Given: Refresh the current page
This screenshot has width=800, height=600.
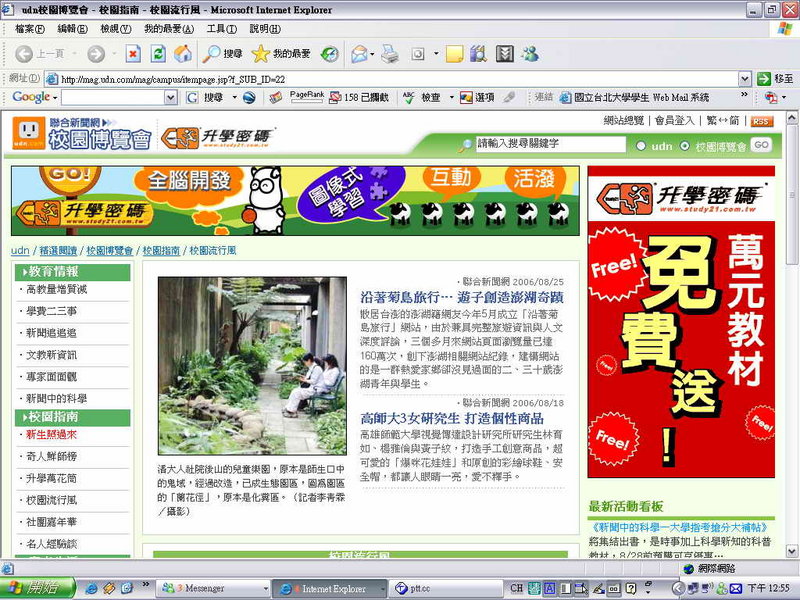Looking at the screenshot, I should pyautogui.click(x=158, y=54).
